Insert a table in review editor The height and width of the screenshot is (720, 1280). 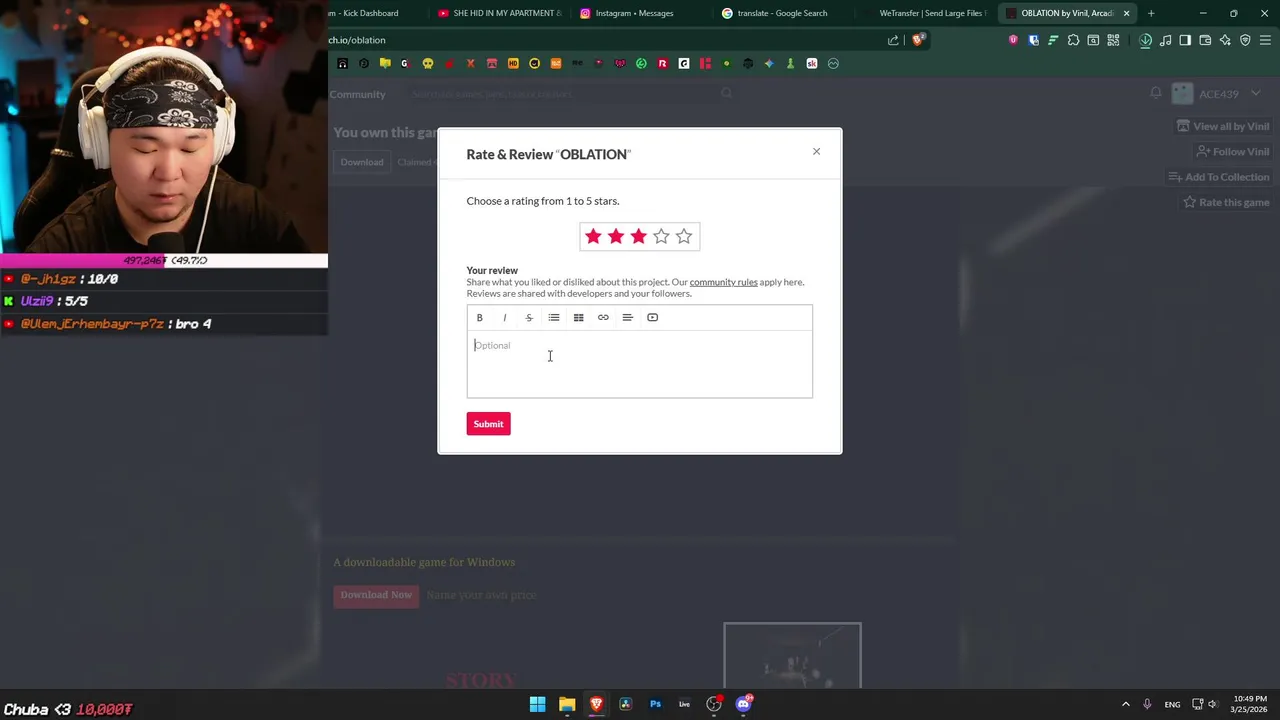(x=578, y=318)
